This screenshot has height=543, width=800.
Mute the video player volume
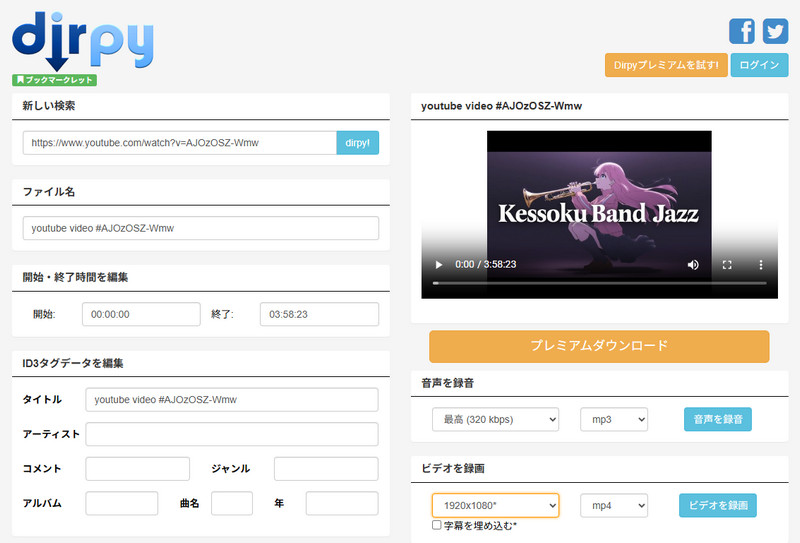tap(693, 264)
